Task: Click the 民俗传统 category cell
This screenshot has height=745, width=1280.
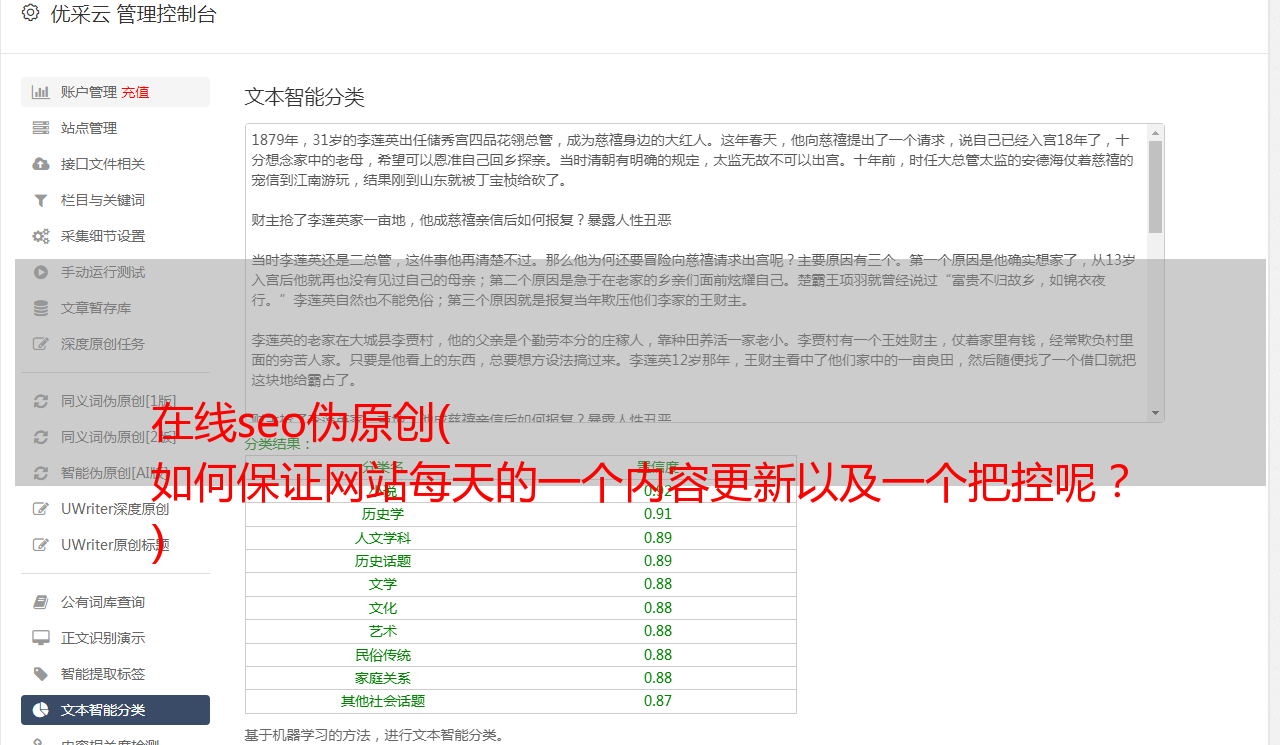Action: [383, 655]
